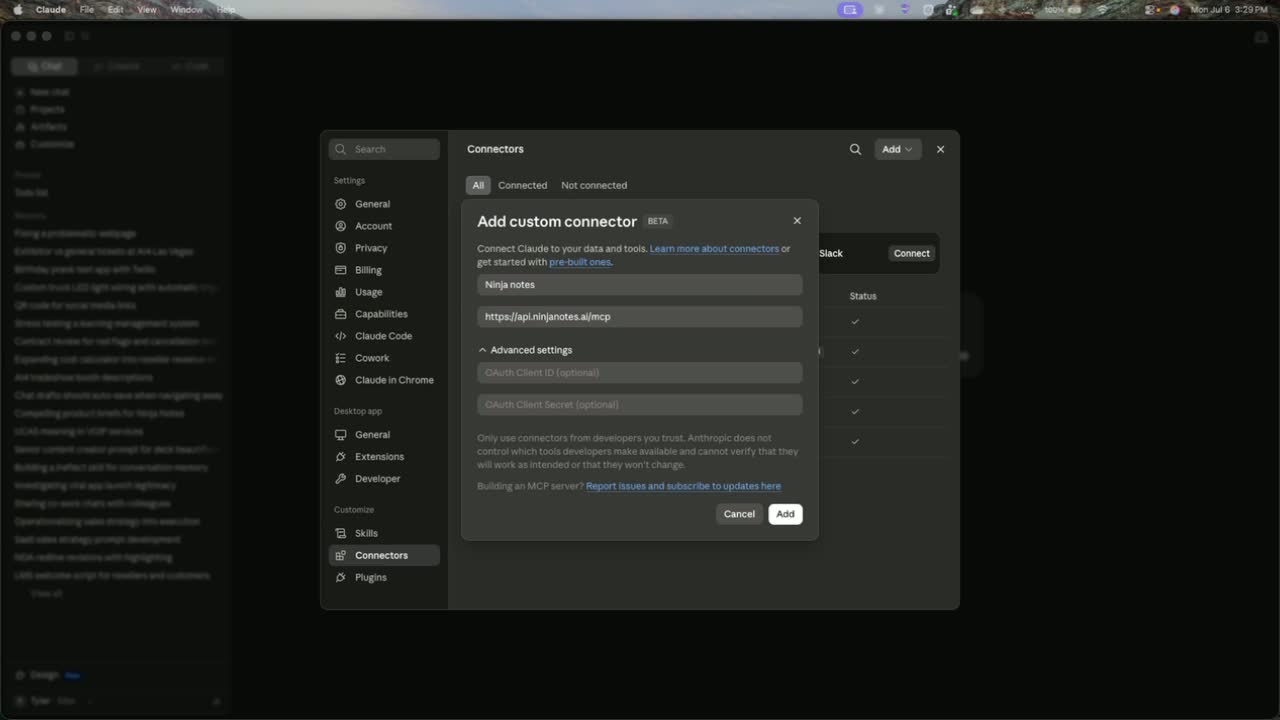Screen dimensions: 1280x720
Task: Click the connector URL field
Action: [640, 317]
